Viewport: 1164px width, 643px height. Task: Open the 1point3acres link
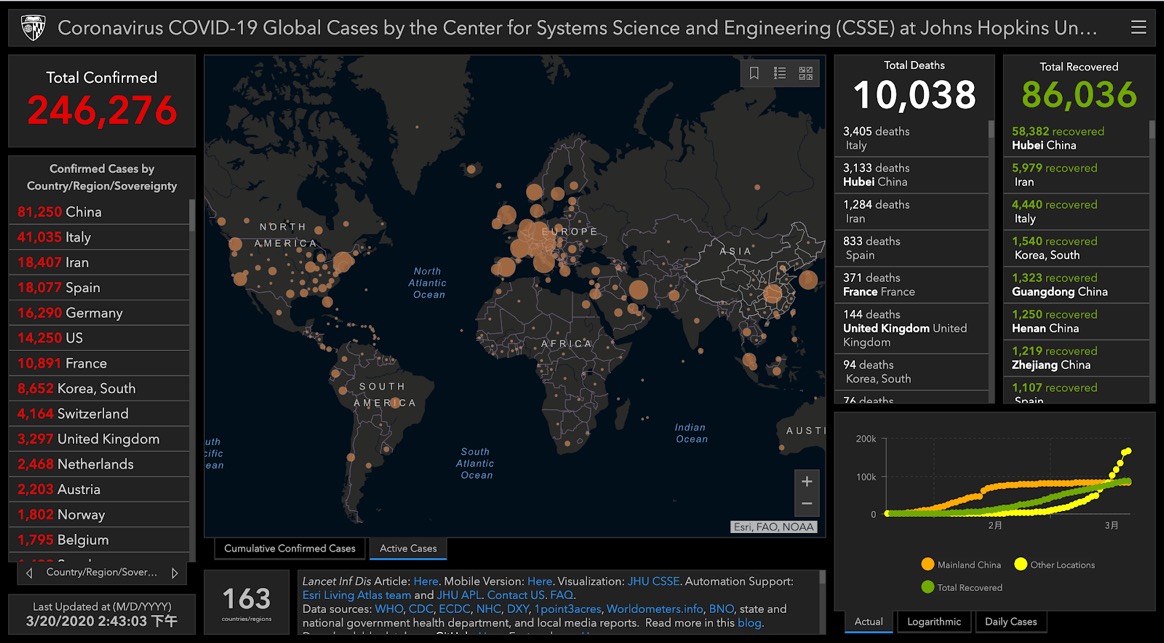pos(567,609)
